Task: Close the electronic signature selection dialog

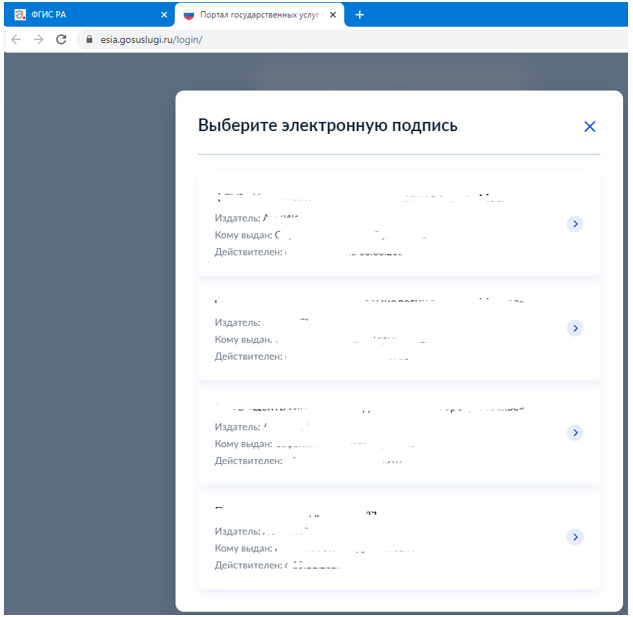Action: (x=589, y=126)
